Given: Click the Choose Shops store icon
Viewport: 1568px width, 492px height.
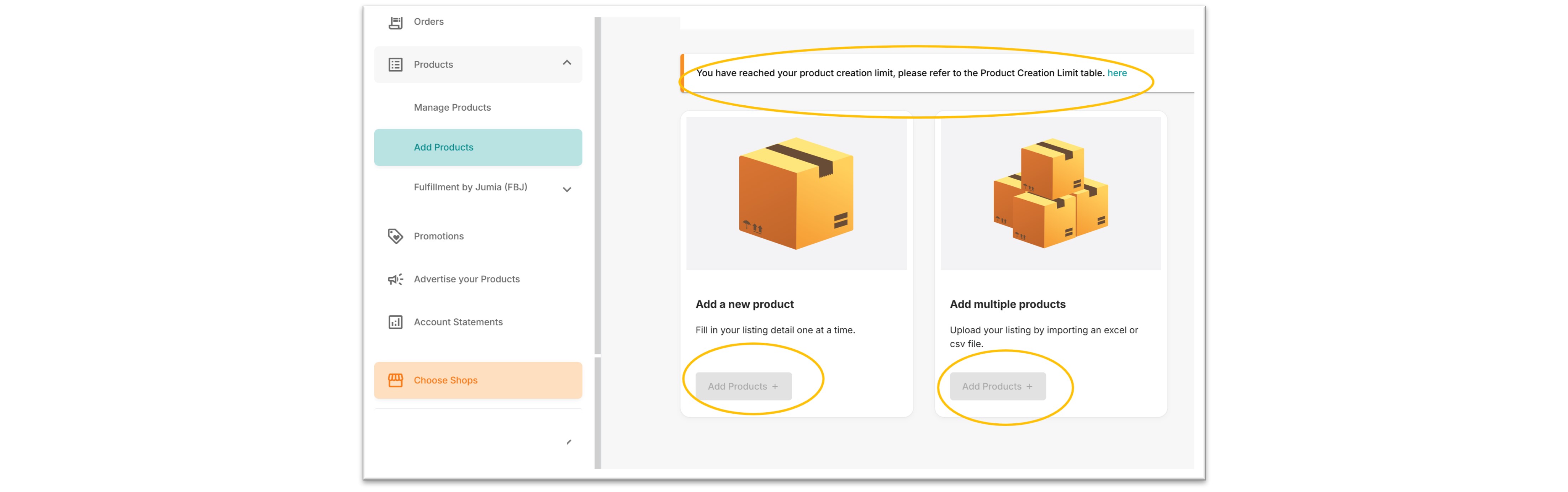Looking at the screenshot, I should click(395, 381).
